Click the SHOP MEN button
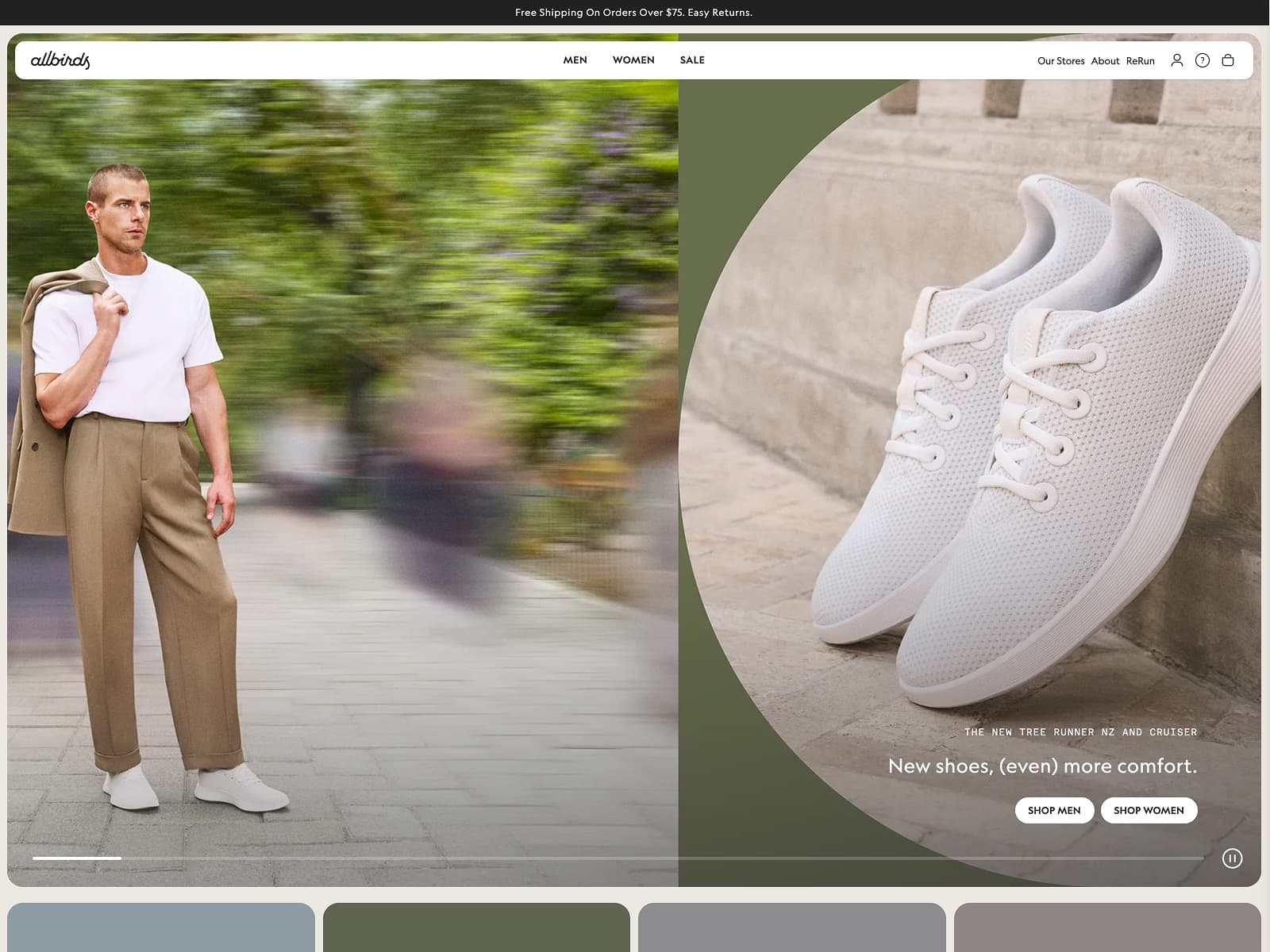Image resolution: width=1270 pixels, height=952 pixels. [x=1054, y=810]
